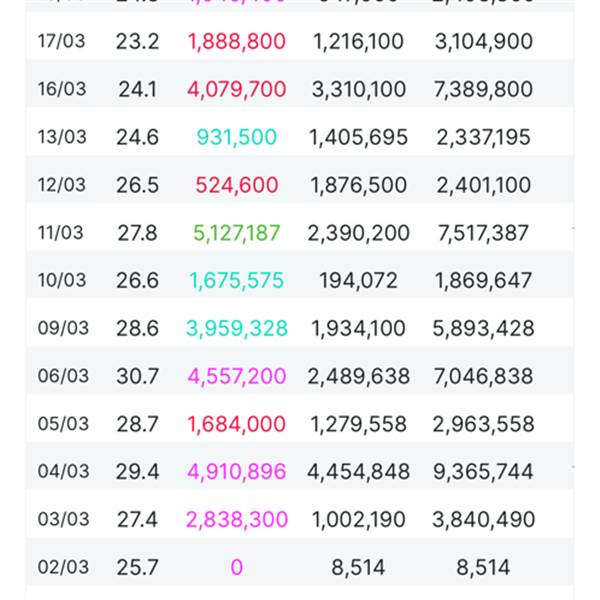The image size is (600, 600).
Task: Click the teal value 931,500
Action: tap(237, 137)
